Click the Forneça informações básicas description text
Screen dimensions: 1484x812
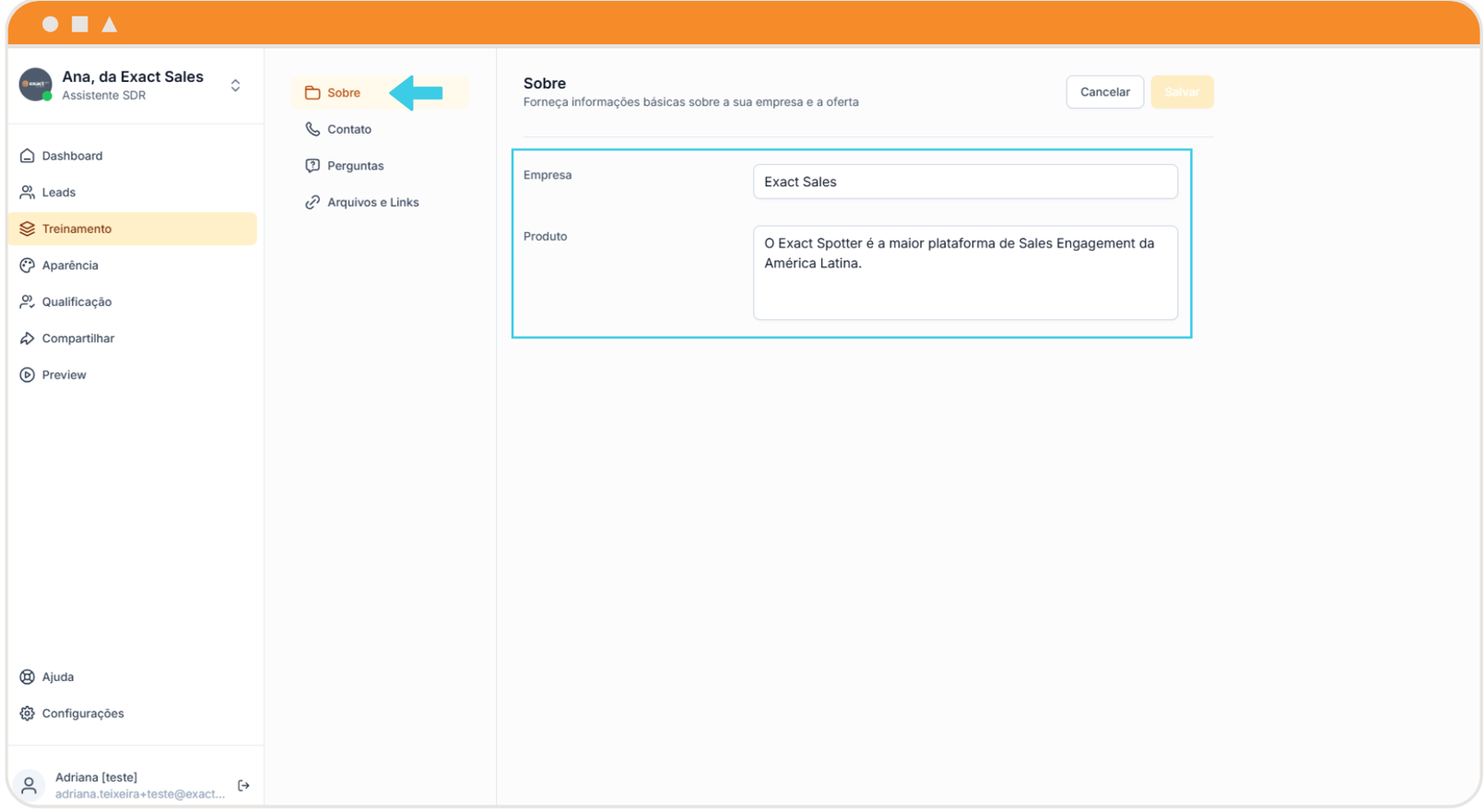[691, 102]
